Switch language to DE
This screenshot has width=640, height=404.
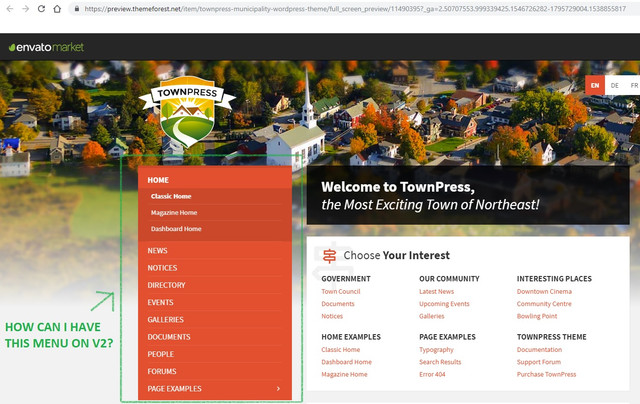point(614,85)
